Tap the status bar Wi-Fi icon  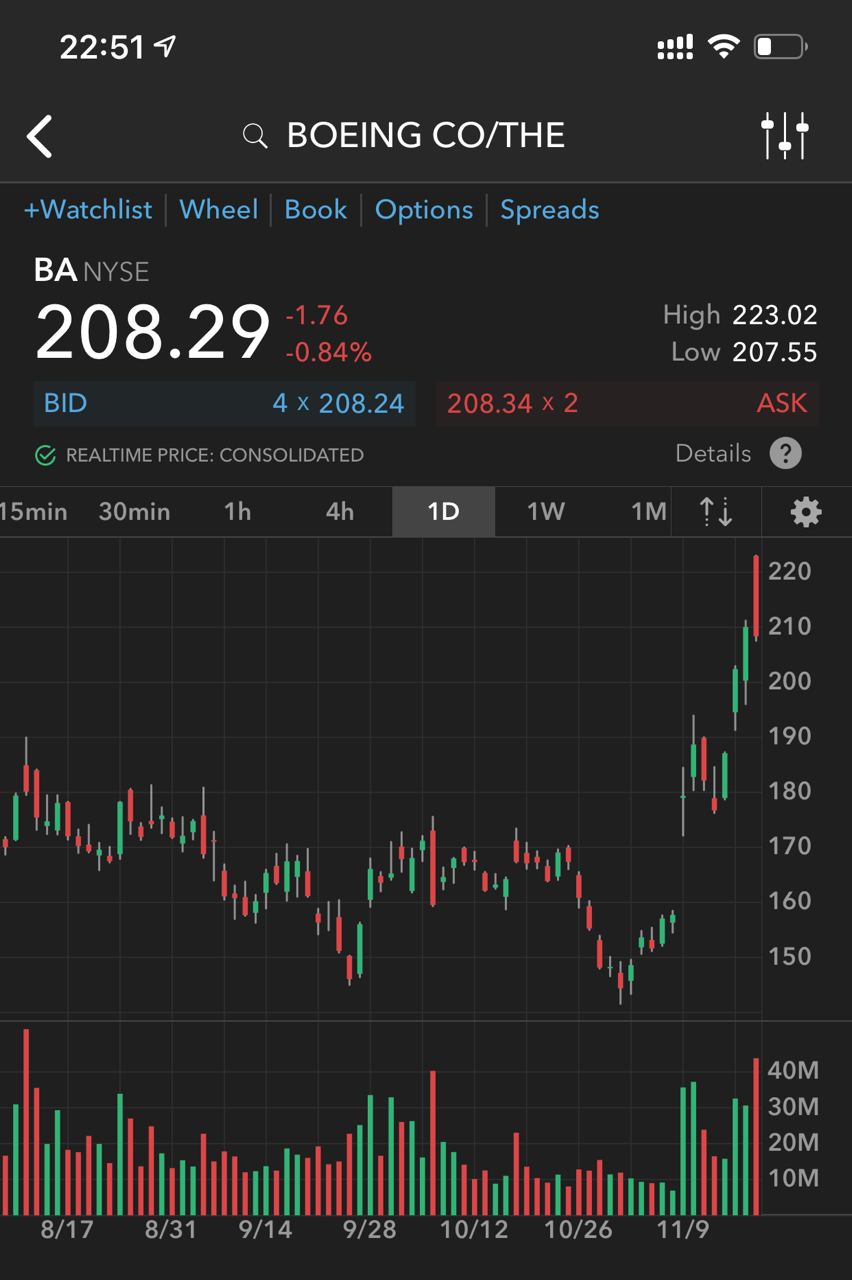pos(722,46)
